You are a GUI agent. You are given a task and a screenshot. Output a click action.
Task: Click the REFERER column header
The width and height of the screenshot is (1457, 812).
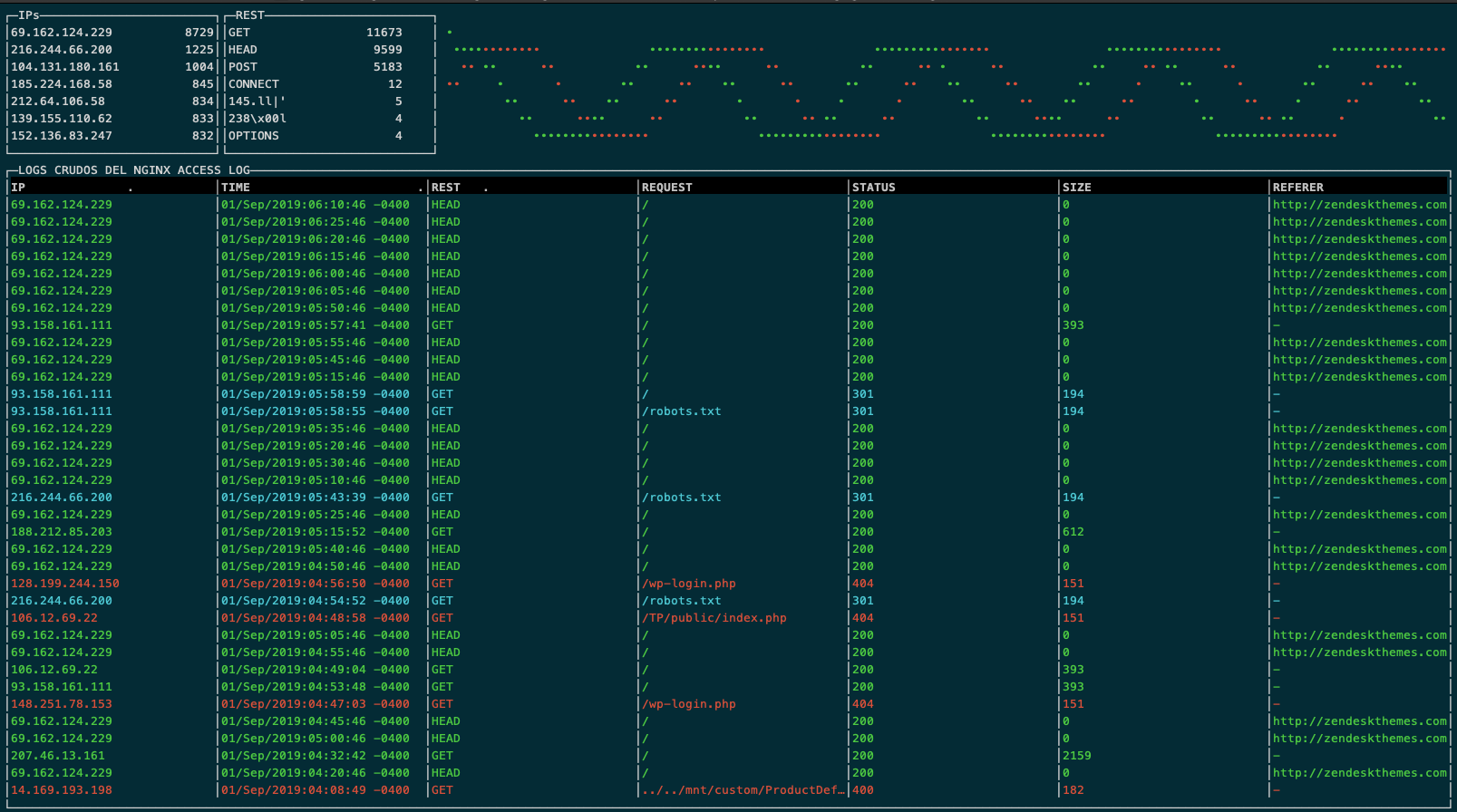tap(1298, 187)
